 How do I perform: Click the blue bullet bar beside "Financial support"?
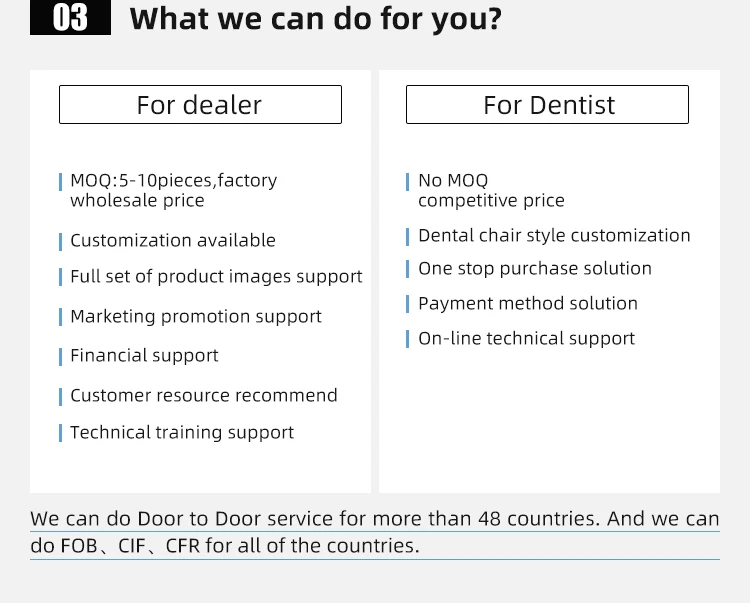(61, 357)
